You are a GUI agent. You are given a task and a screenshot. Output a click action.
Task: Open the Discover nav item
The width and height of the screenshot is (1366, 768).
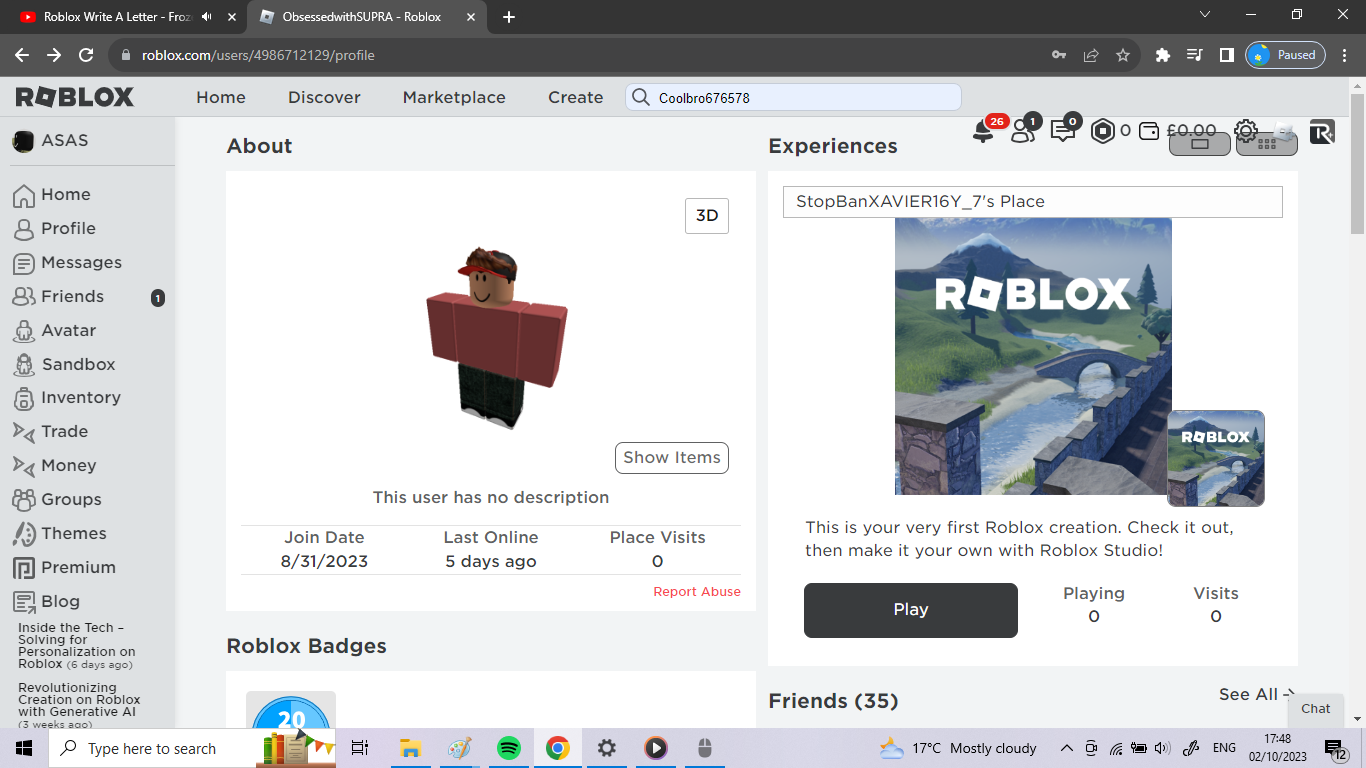point(324,97)
